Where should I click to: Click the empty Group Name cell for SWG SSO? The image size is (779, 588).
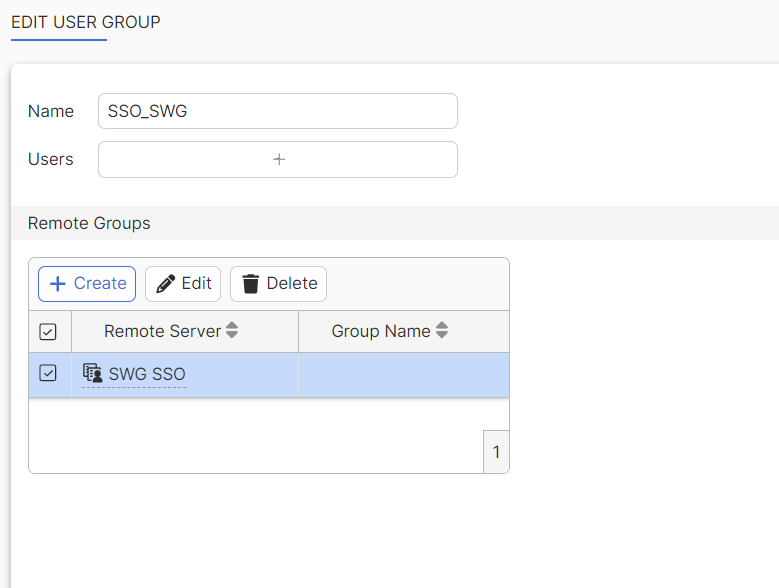[403, 374]
